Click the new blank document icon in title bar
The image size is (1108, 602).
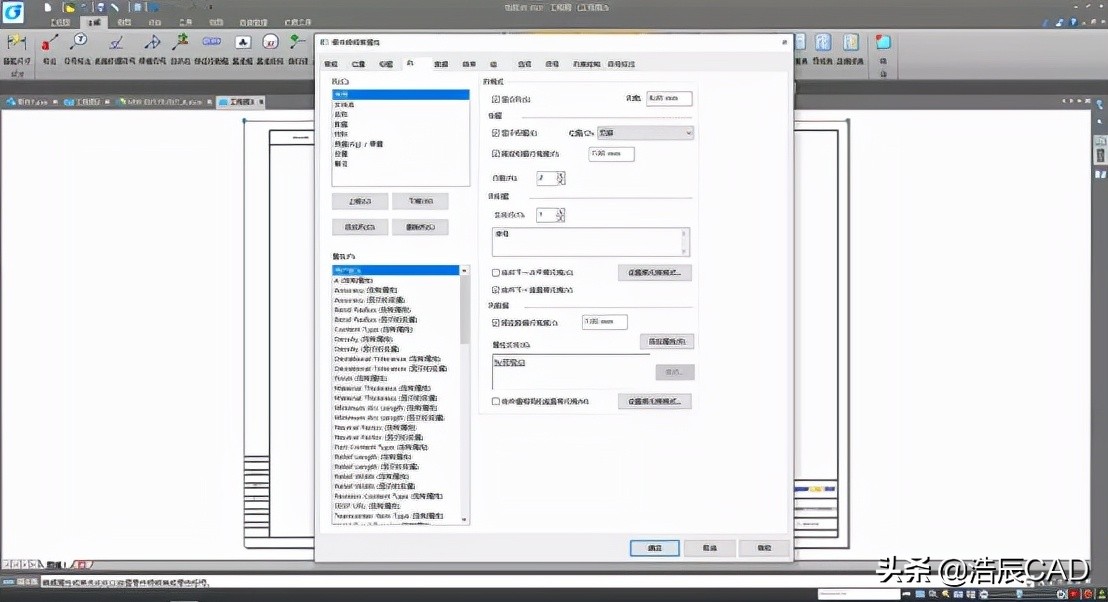[x=48, y=8]
